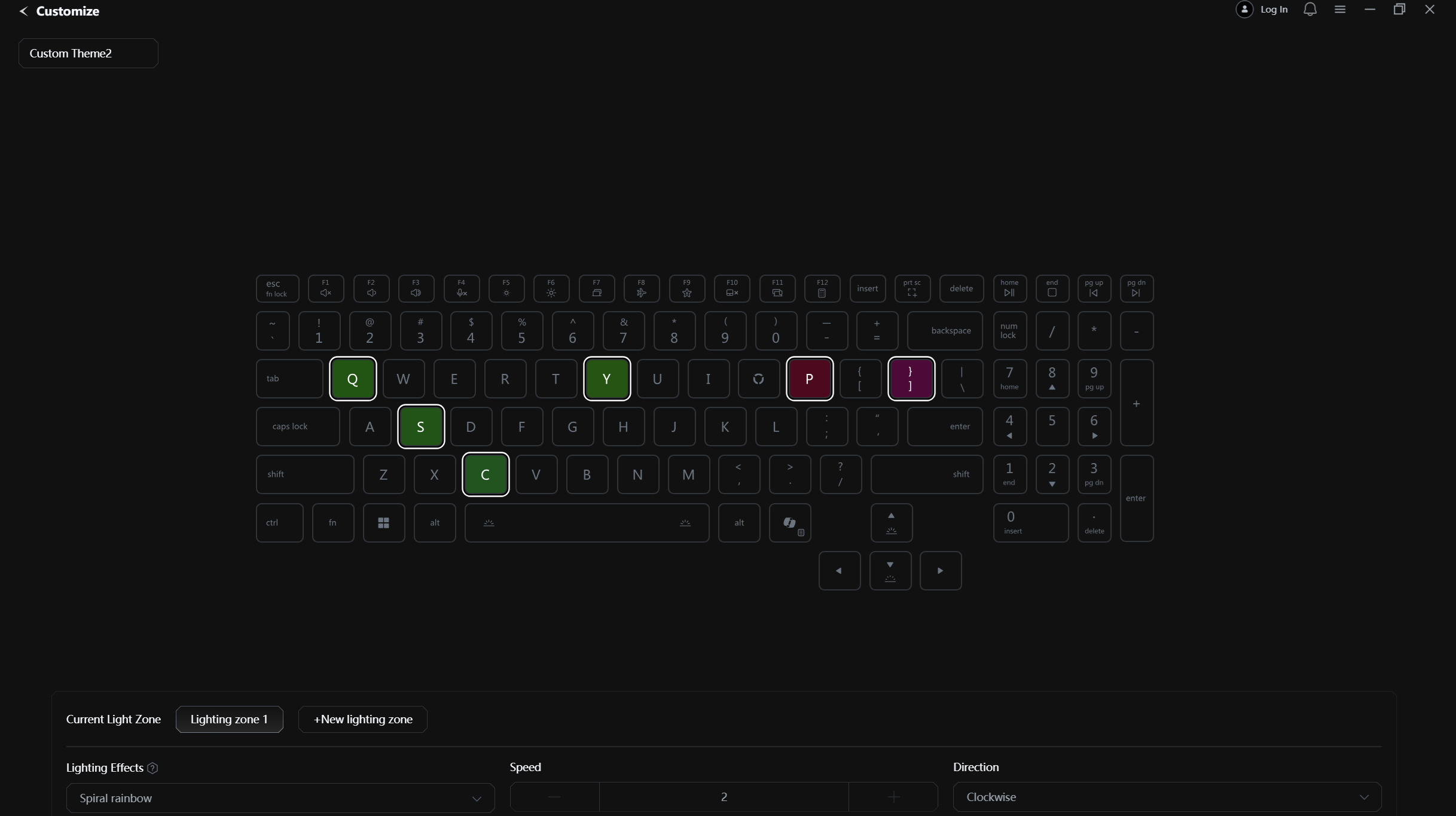Screen dimensions: 1456x816
Task: Expand the Direction Clockwise dropdown
Action: pyautogui.click(x=1167, y=797)
